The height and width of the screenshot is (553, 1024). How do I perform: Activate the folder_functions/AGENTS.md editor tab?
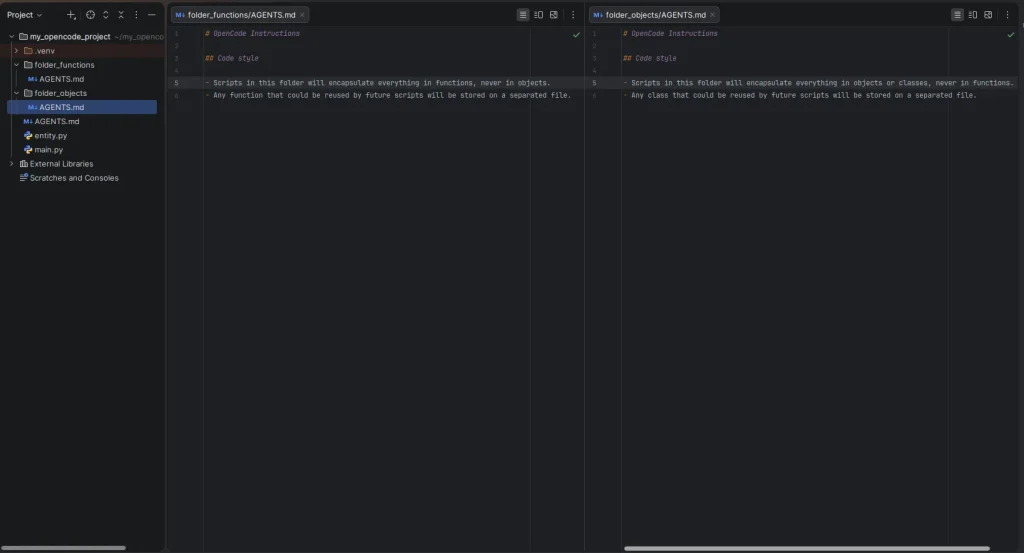pos(240,14)
